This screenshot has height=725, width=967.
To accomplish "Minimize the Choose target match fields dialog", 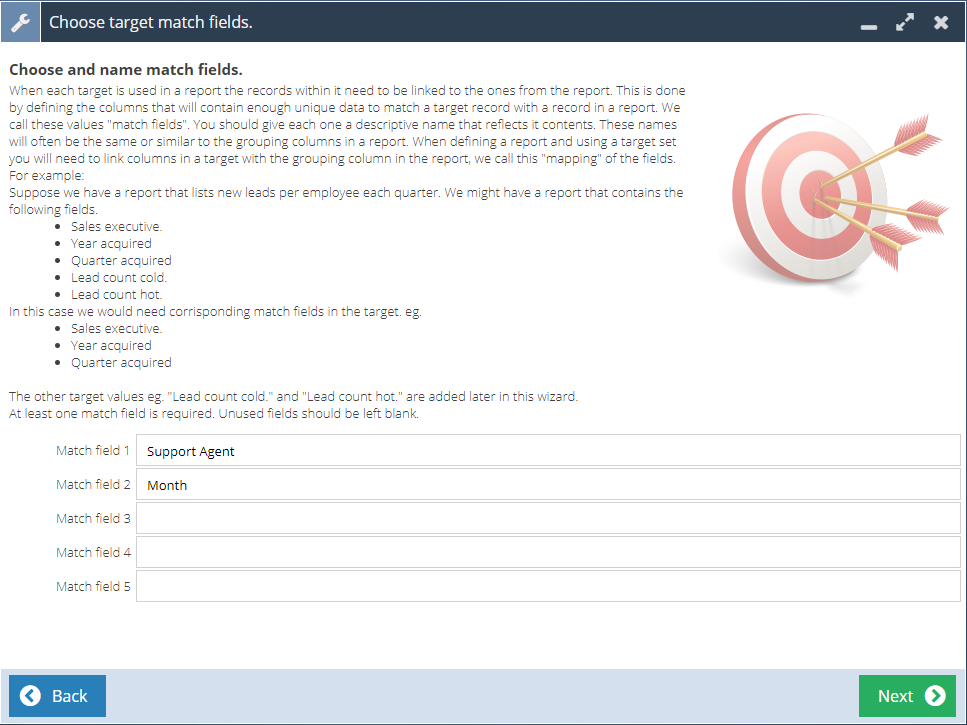I will [869, 26].
